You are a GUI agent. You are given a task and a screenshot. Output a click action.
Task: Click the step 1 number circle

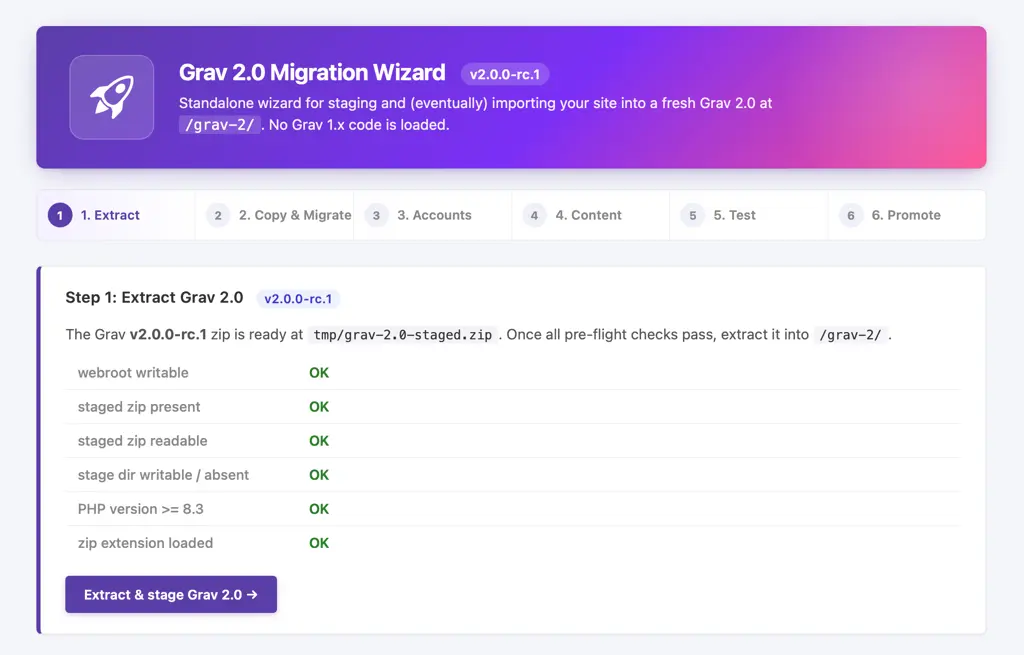click(60, 215)
